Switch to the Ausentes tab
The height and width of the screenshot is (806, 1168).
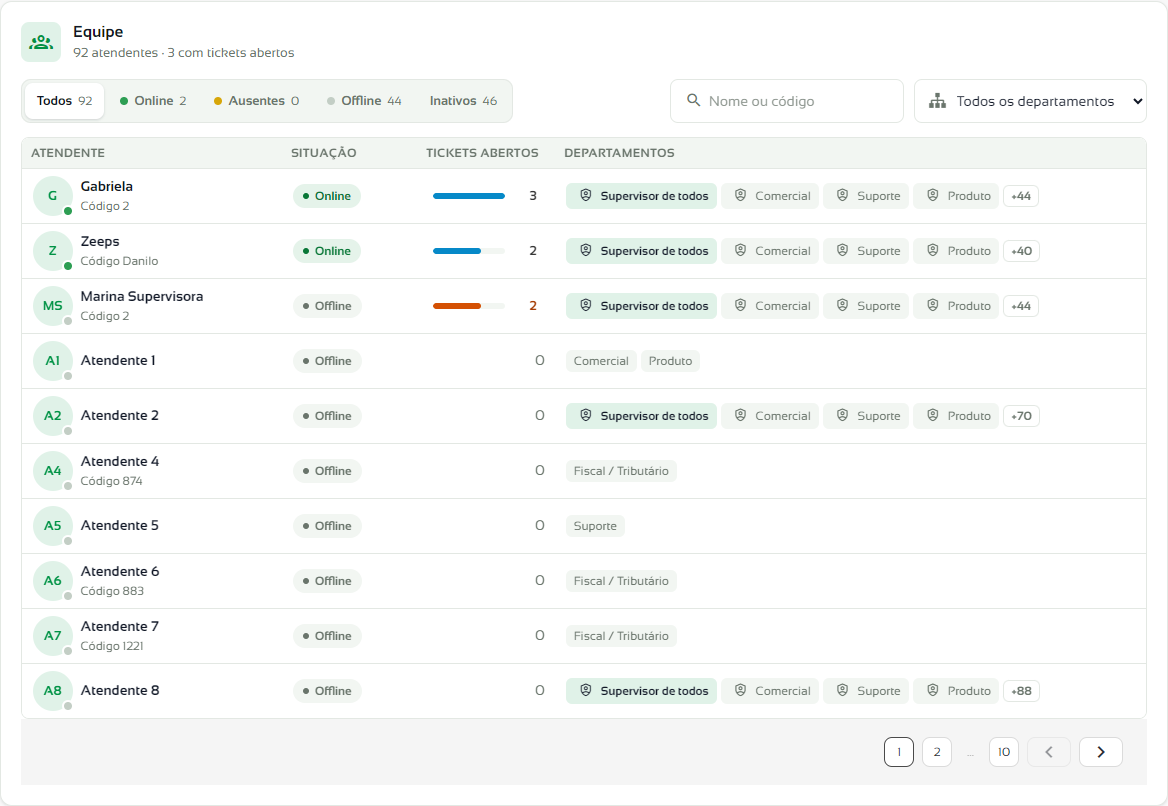pos(256,101)
